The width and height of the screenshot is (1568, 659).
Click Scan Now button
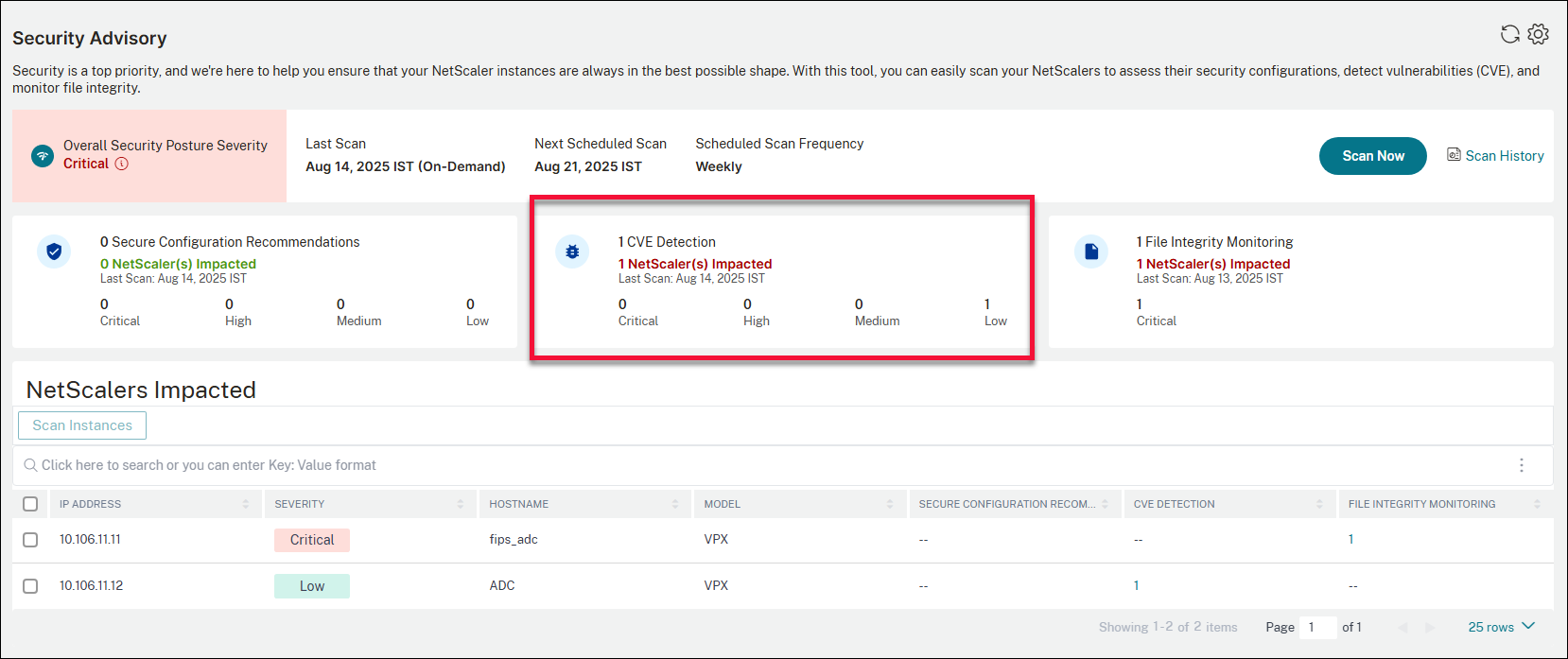(x=1373, y=156)
